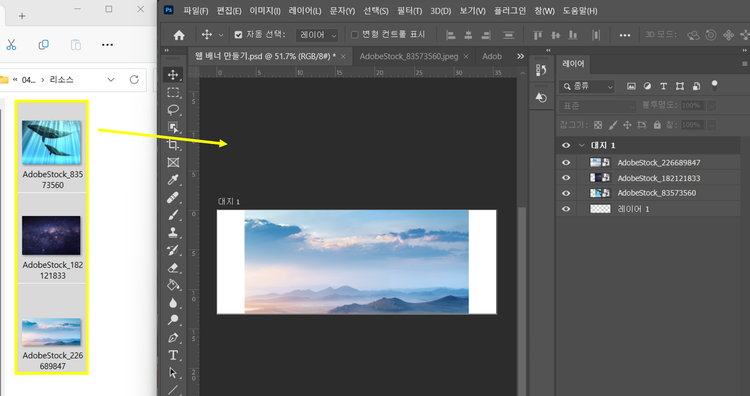
Task: Select the History Brush tool
Action: coord(173,250)
